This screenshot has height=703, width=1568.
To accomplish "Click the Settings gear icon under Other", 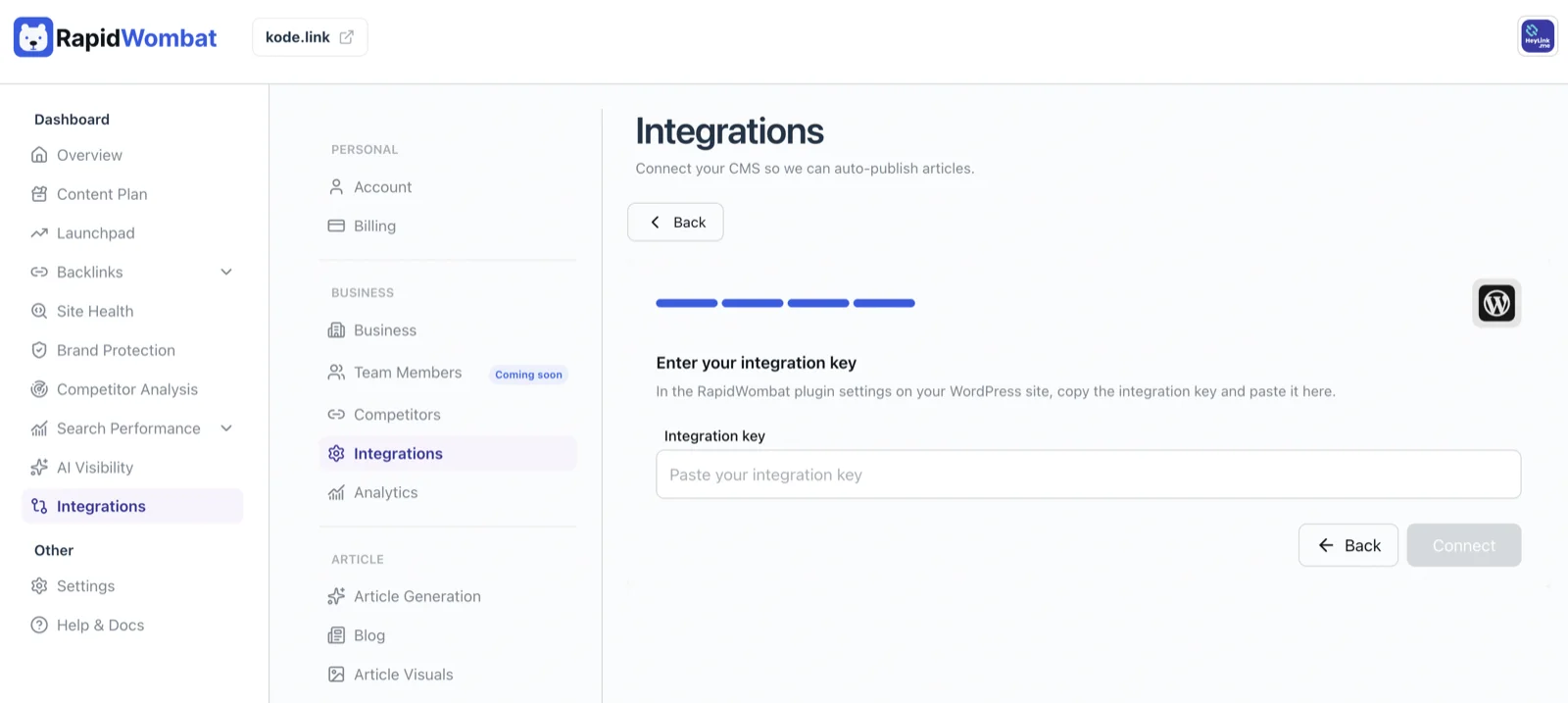I will pyautogui.click(x=39, y=586).
